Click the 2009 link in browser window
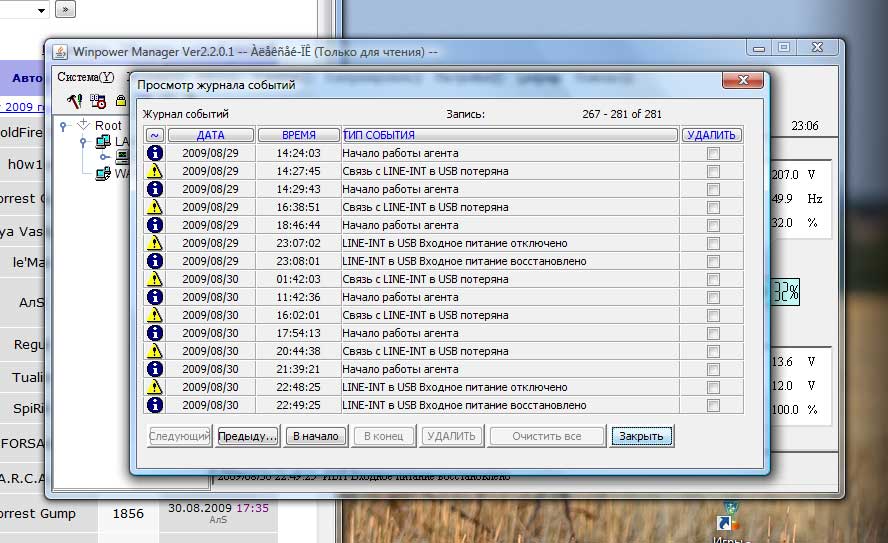Screen dimensions: 888x543 (24, 106)
